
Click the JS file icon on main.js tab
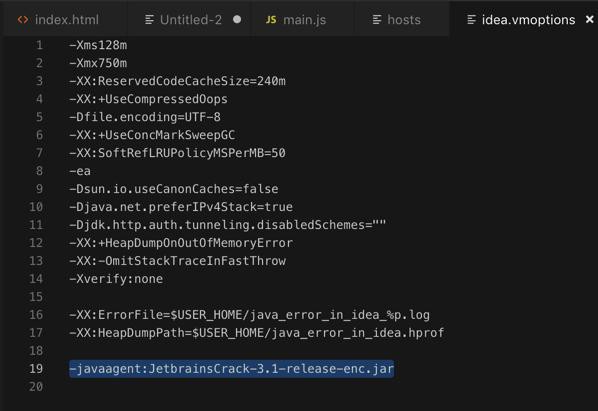click(x=271, y=19)
